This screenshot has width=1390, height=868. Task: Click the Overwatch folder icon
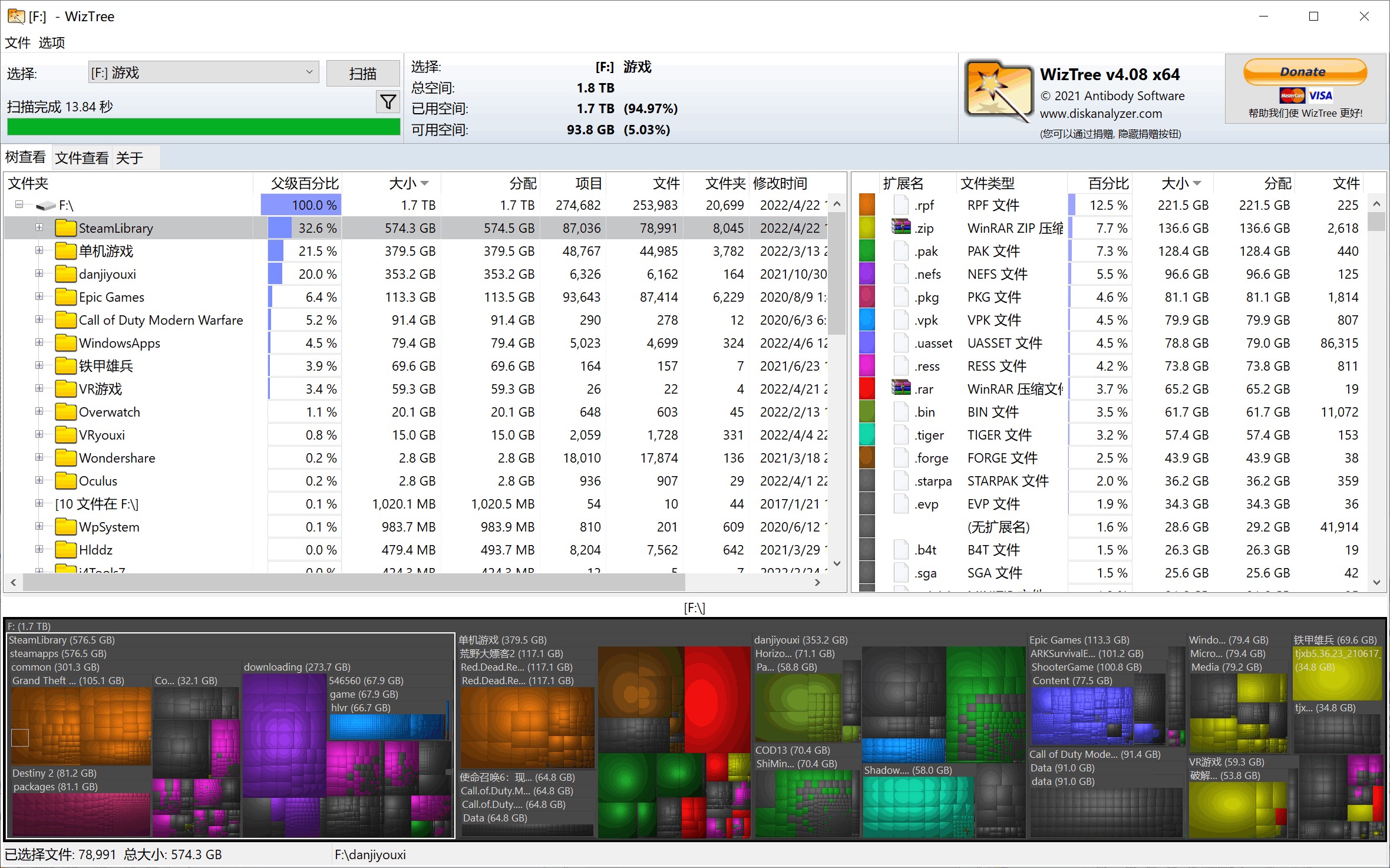[65, 412]
